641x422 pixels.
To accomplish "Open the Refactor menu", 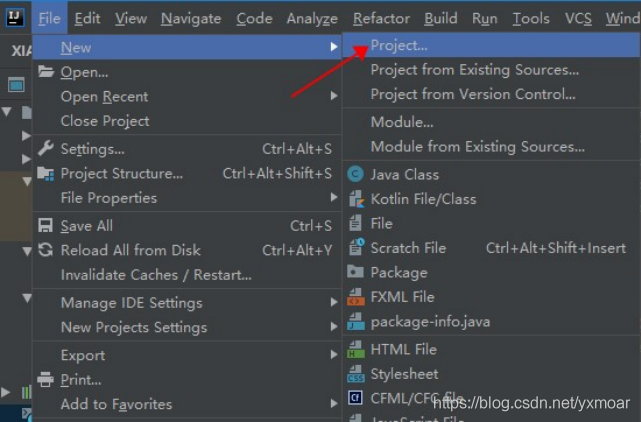I will (381, 18).
